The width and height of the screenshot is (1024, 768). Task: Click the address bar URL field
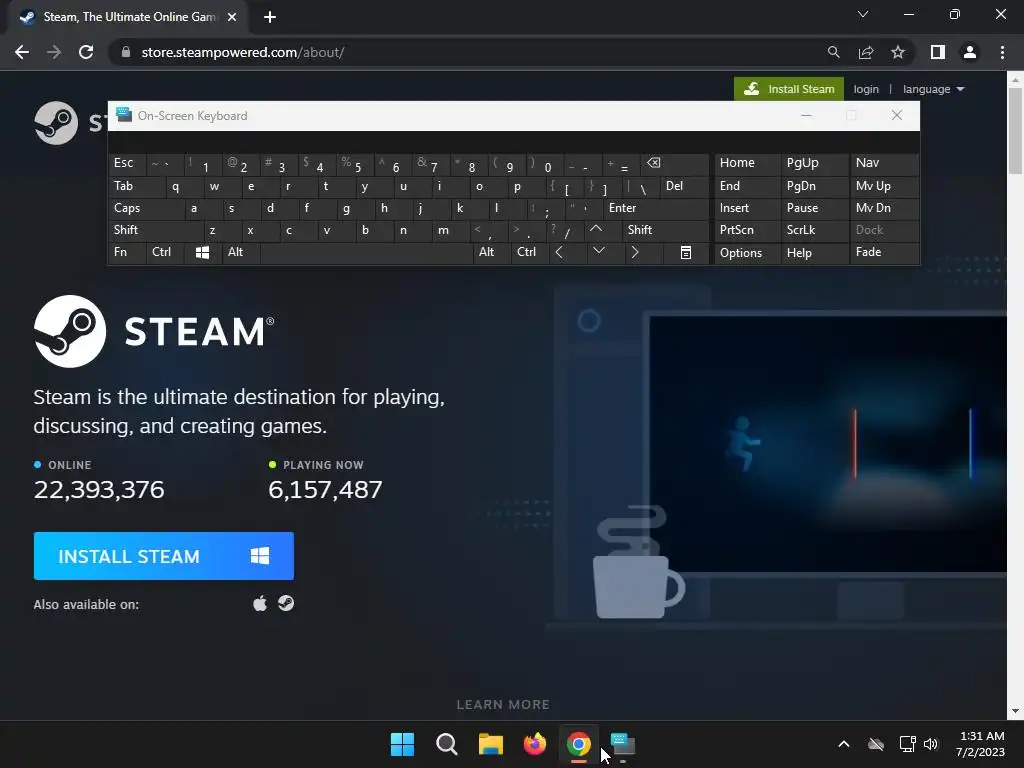tap(470, 52)
